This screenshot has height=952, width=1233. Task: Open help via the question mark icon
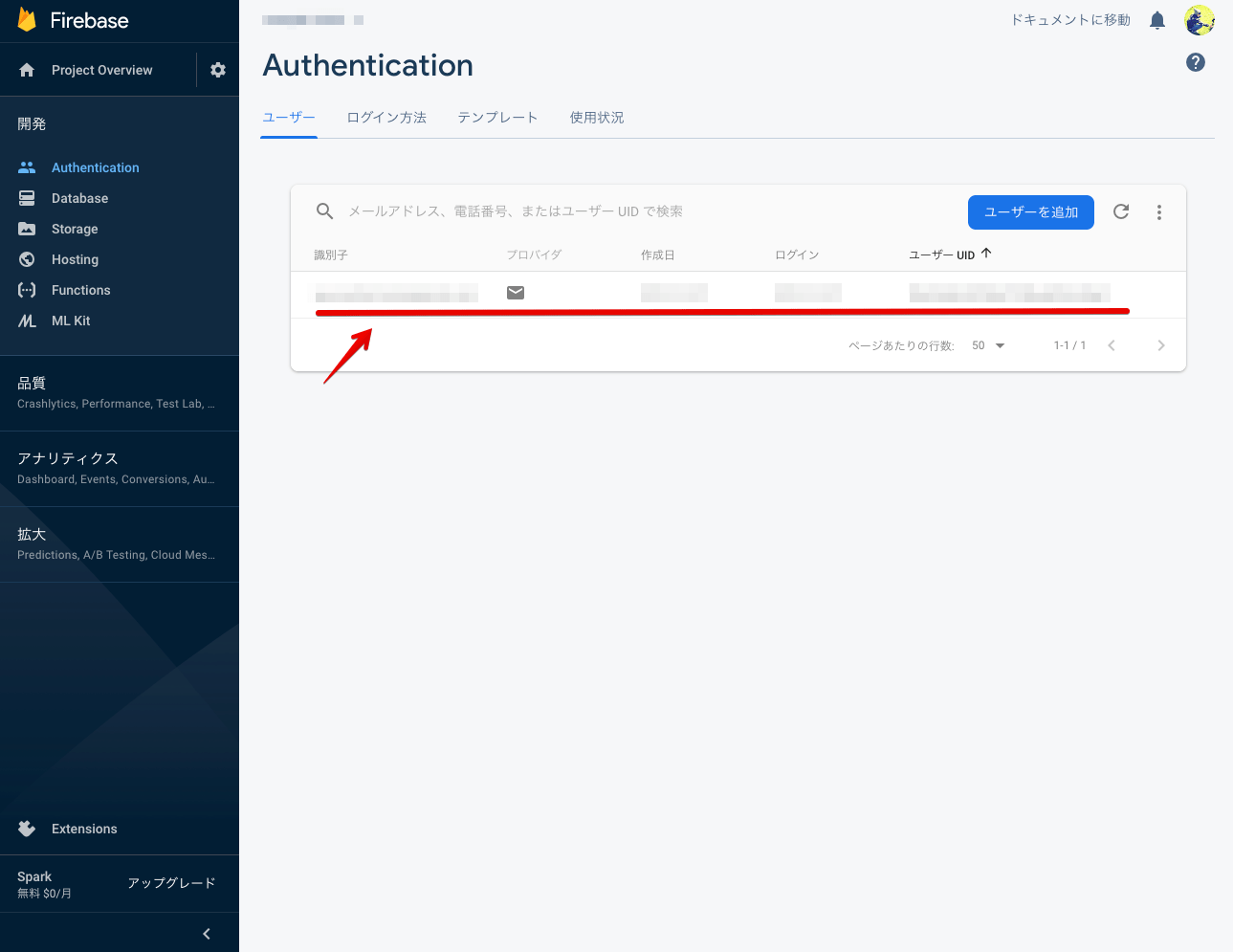[x=1195, y=62]
